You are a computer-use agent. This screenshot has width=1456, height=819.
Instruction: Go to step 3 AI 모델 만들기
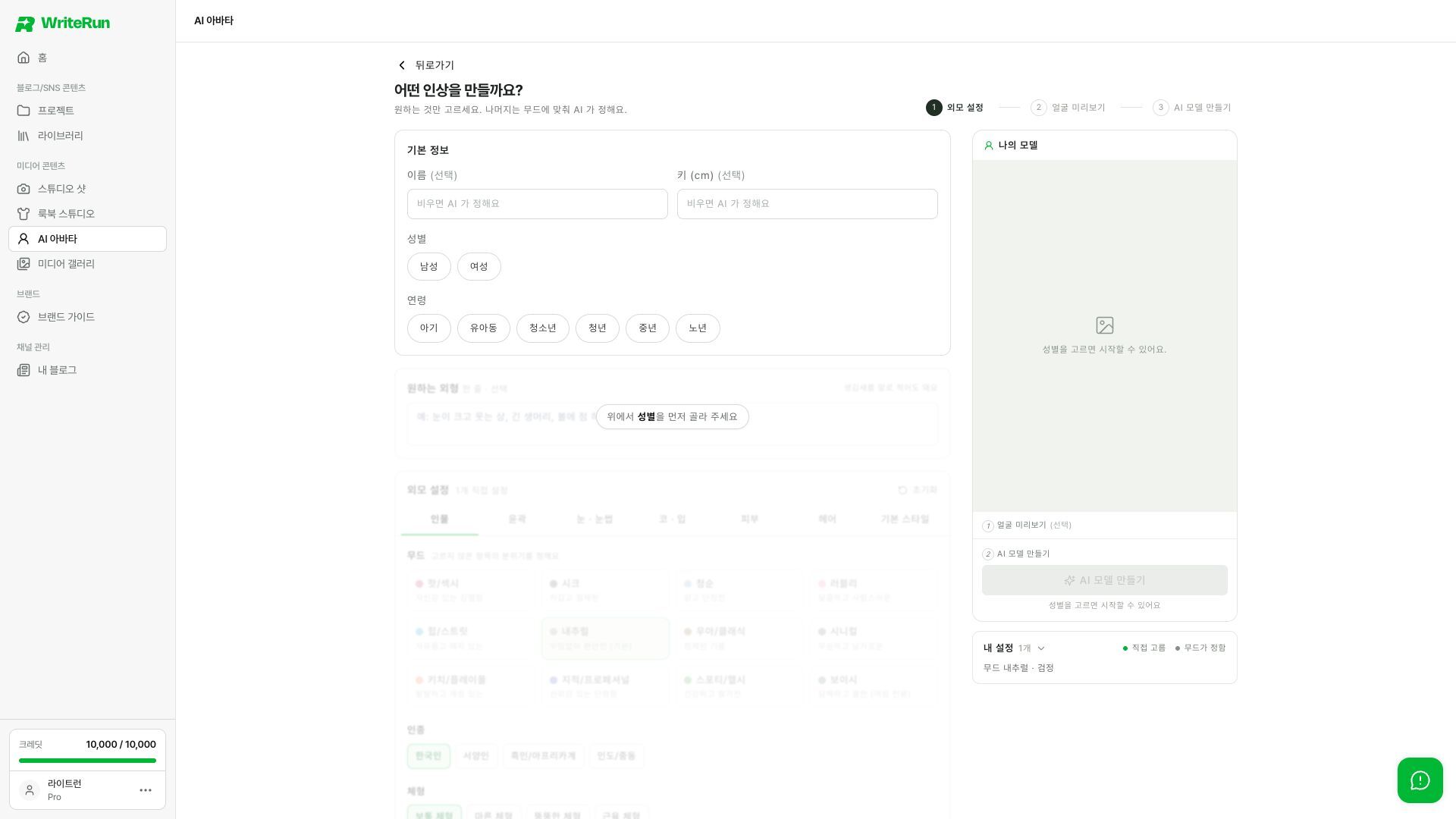1192,108
